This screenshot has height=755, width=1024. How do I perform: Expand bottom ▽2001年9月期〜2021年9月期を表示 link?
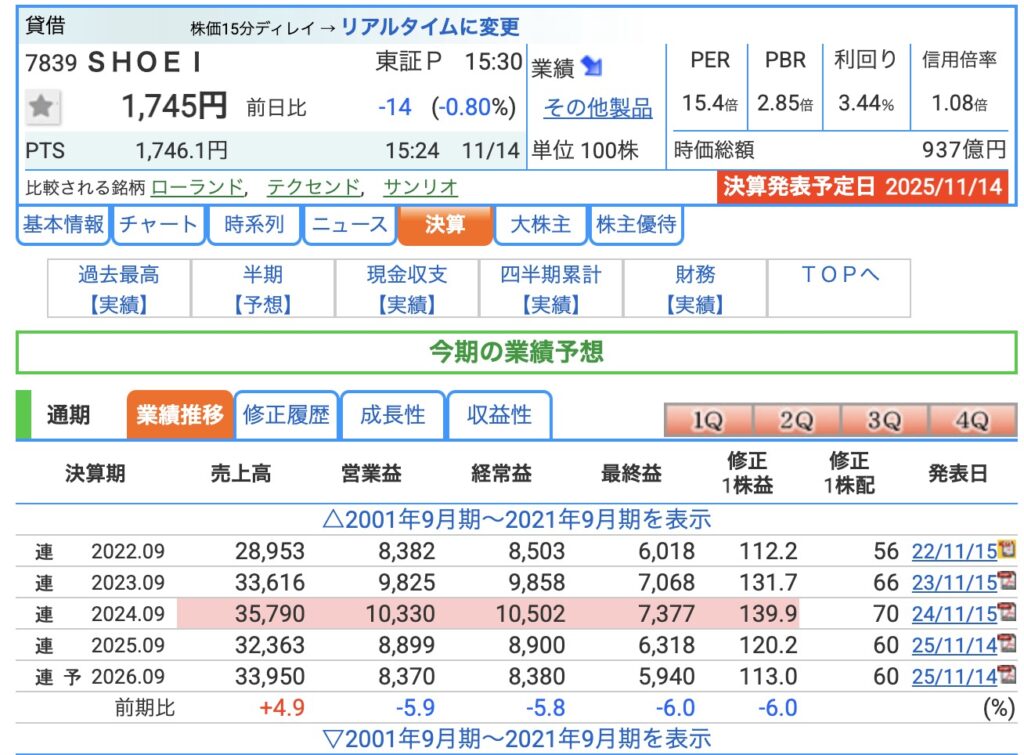point(516,739)
